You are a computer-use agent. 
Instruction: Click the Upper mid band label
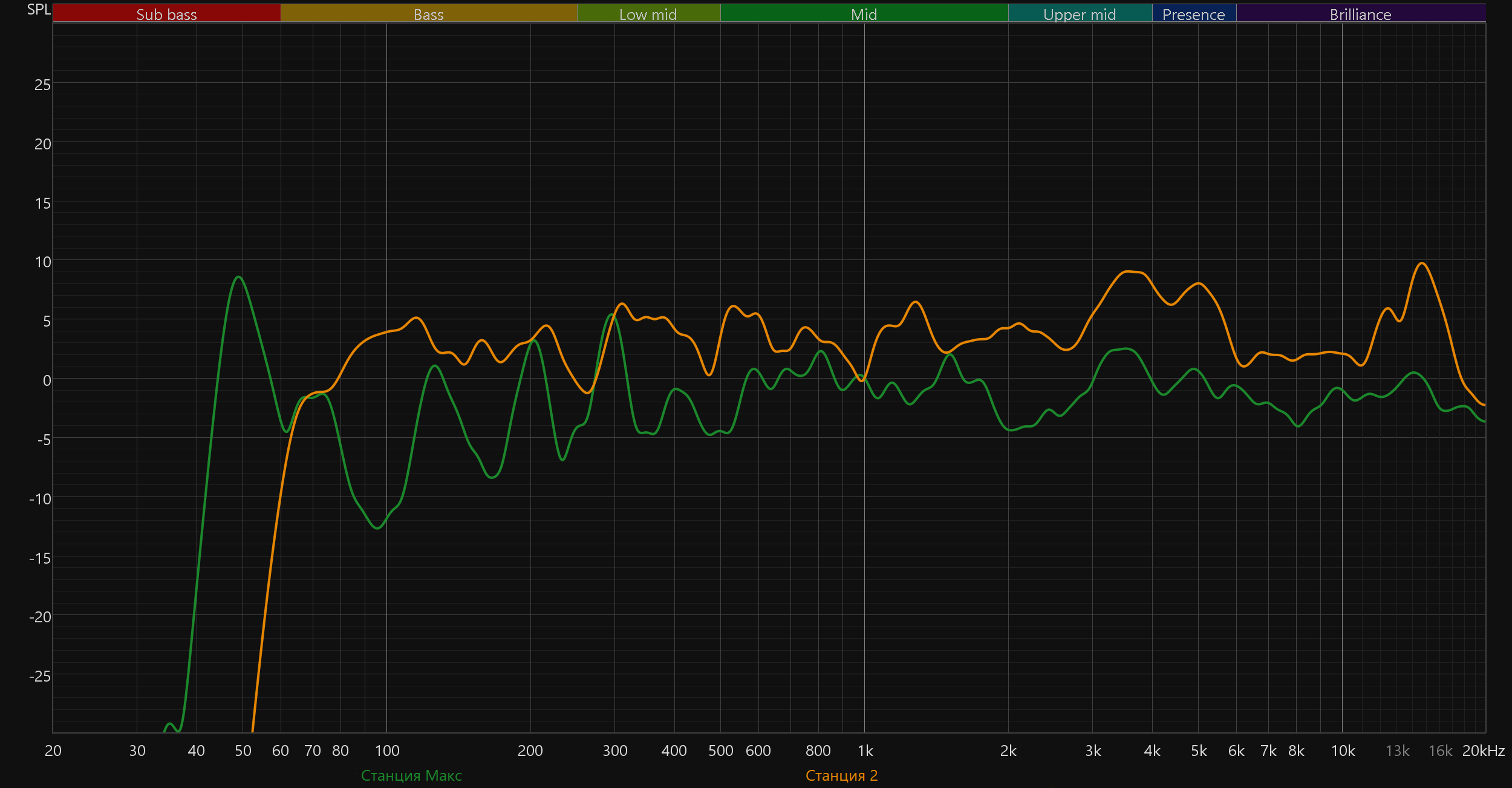coord(1080,14)
